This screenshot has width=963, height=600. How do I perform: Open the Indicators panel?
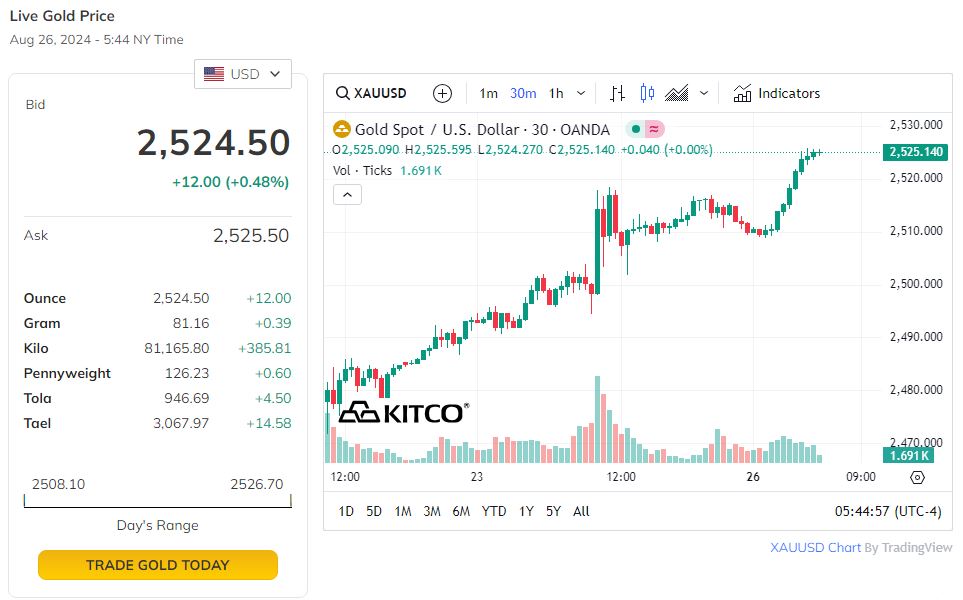click(x=776, y=93)
